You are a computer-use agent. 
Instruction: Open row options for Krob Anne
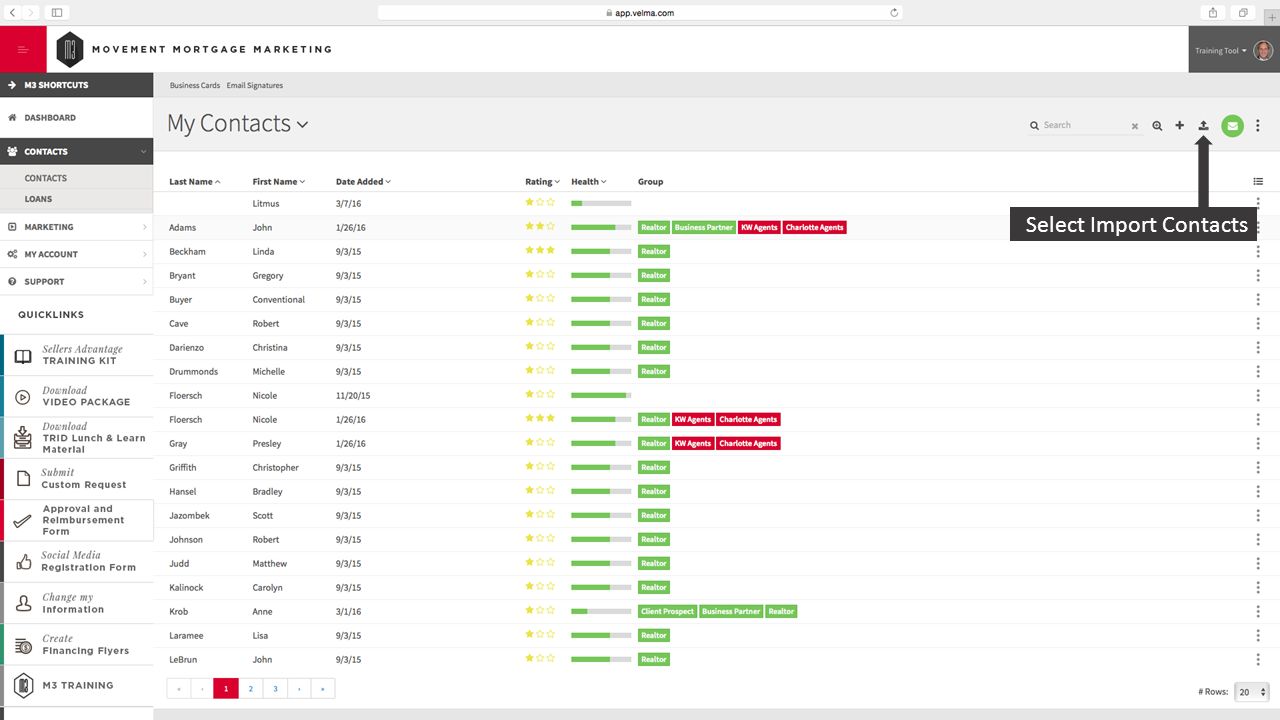tap(1258, 612)
